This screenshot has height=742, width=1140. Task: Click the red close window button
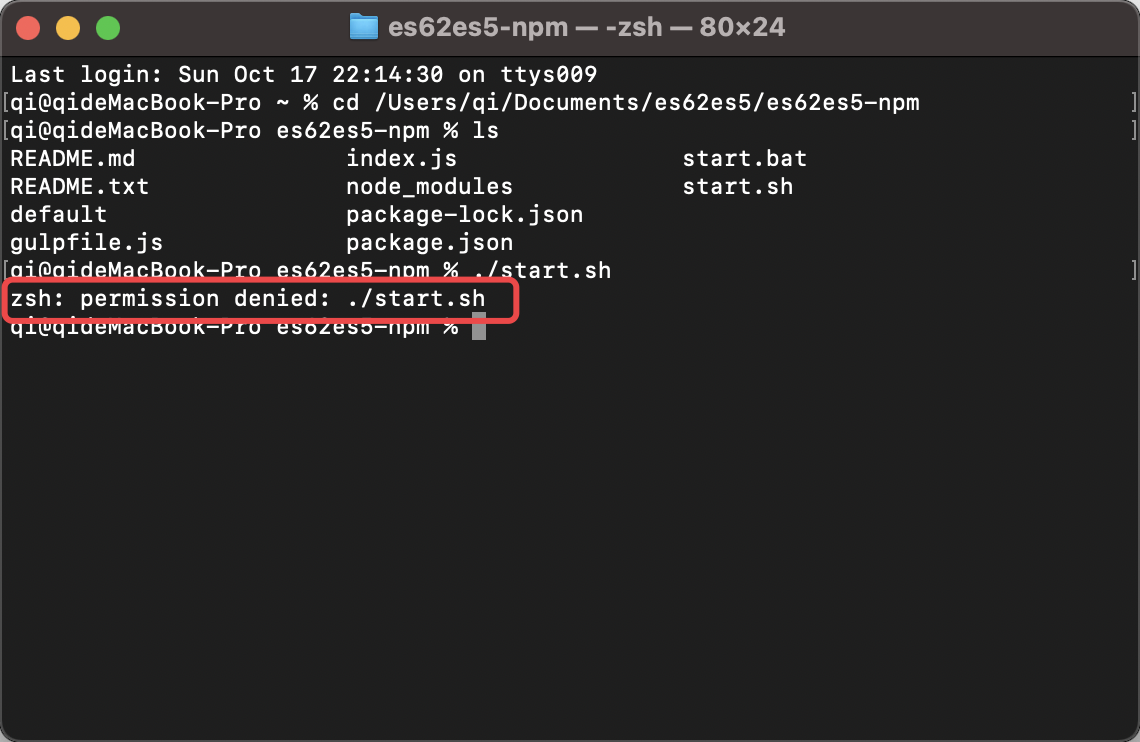28,28
